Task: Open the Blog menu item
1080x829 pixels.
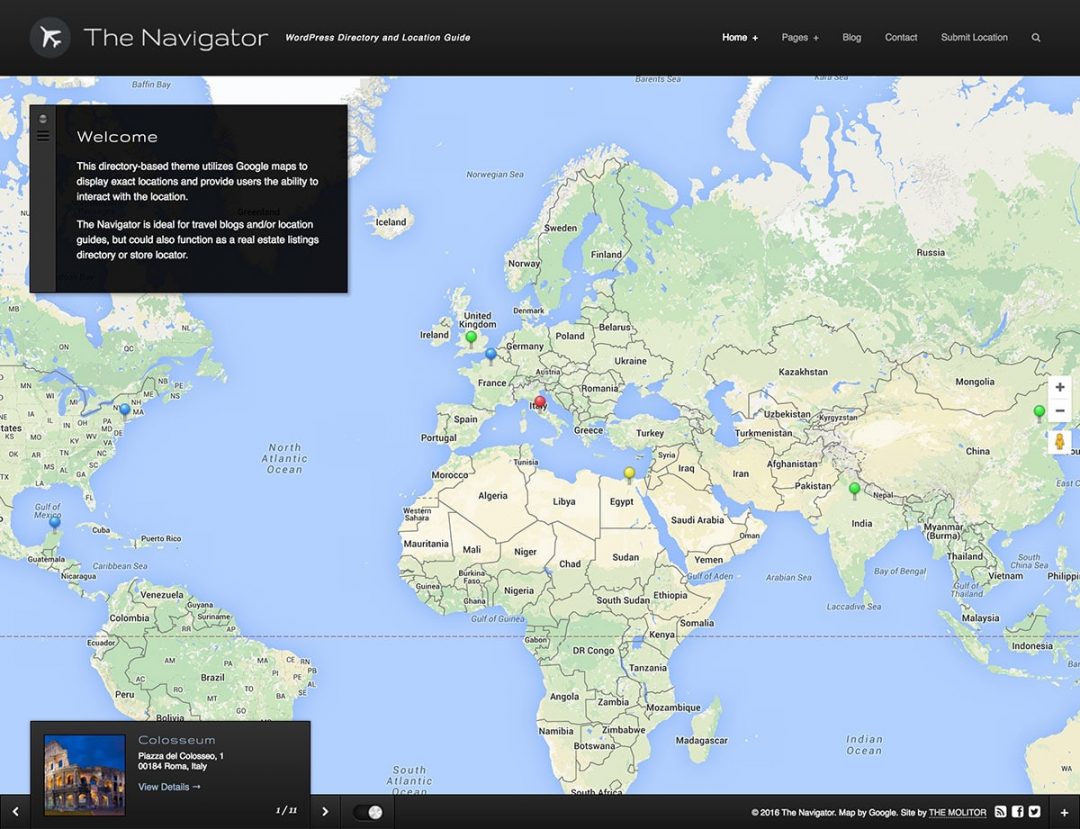Action: click(851, 38)
